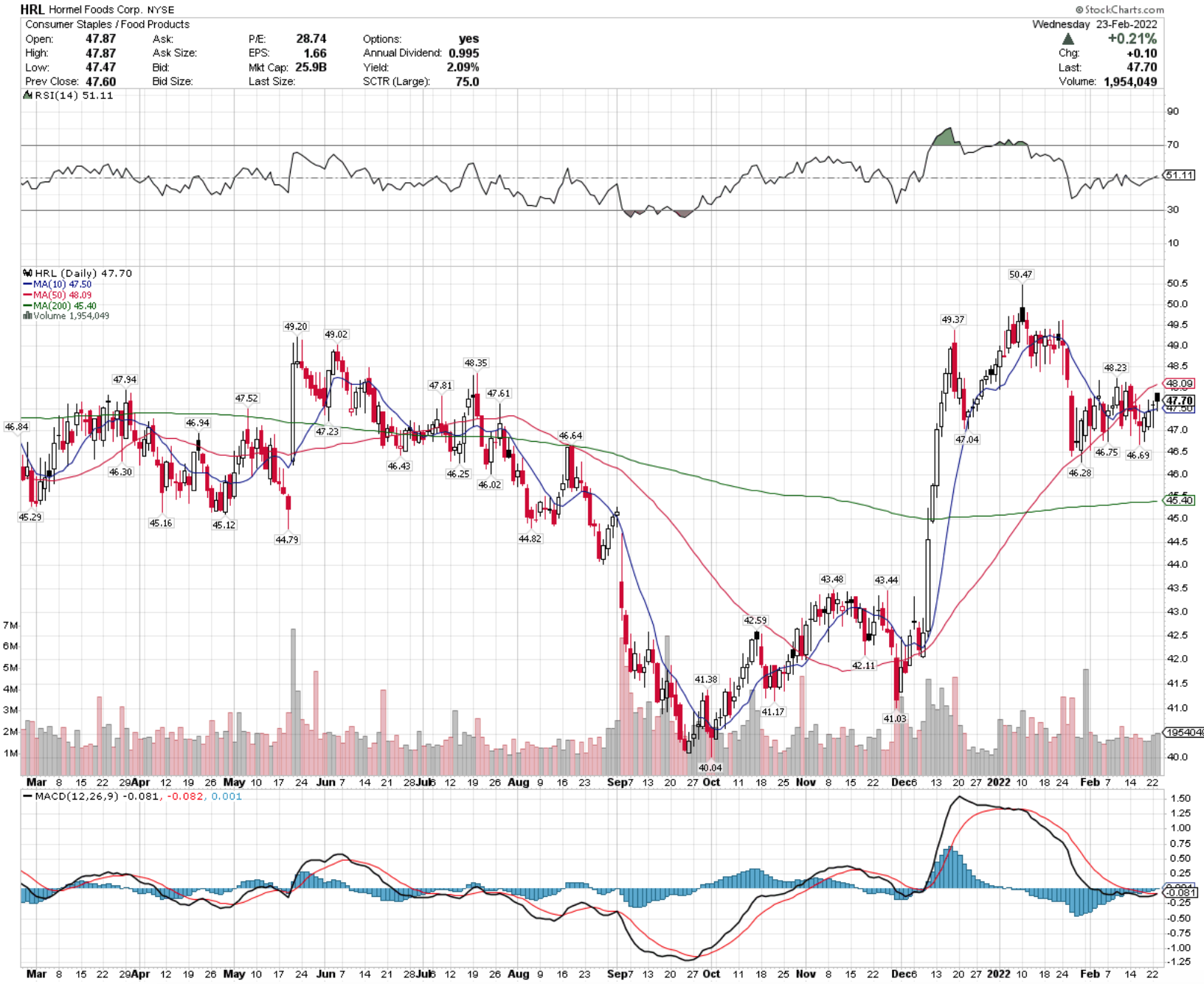Click the red -0.082 MACD signal value
Screen dimensions: 1204x984
click(185, 797)
